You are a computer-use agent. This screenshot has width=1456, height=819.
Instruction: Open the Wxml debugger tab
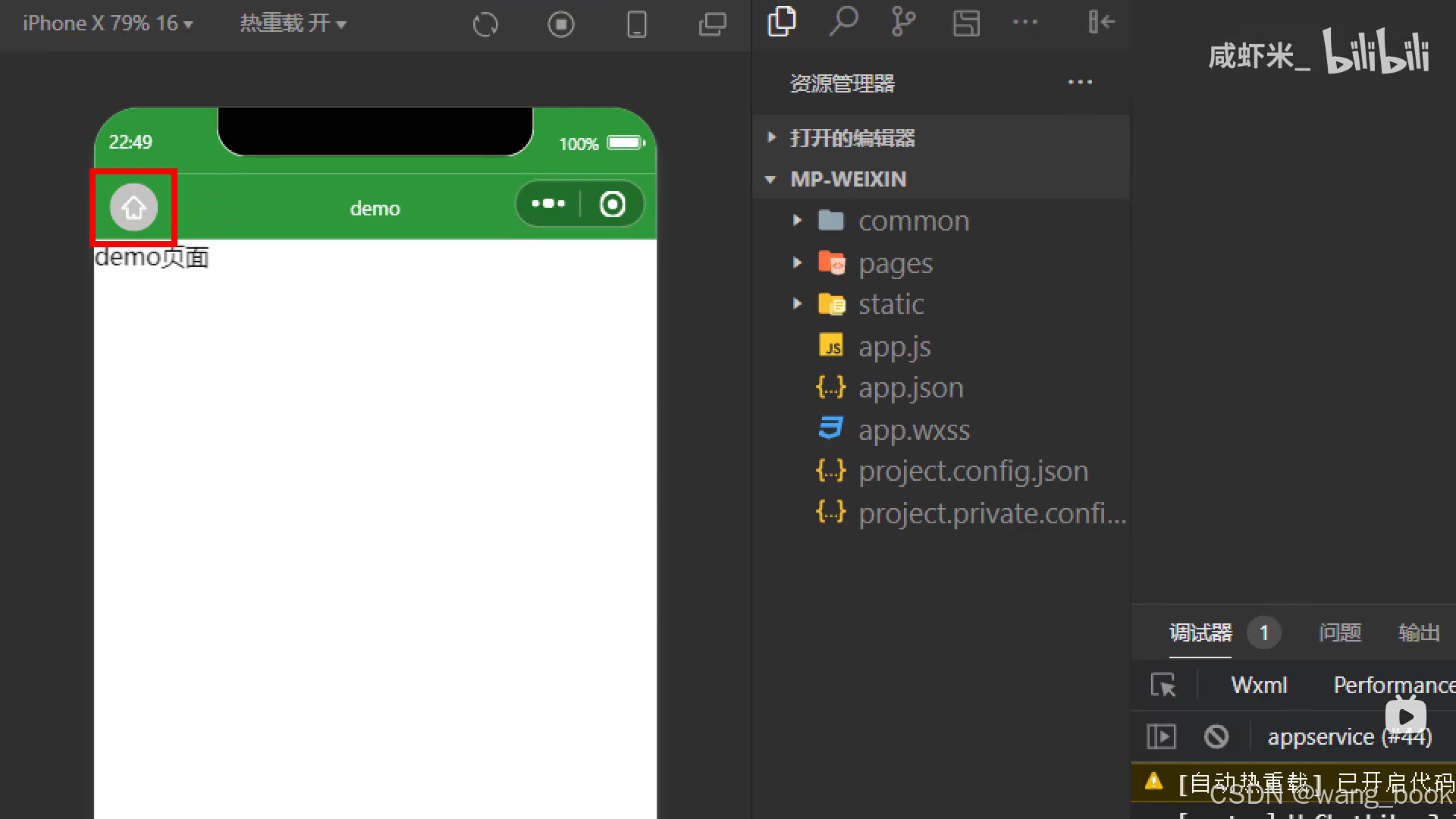coord(1259,685)
